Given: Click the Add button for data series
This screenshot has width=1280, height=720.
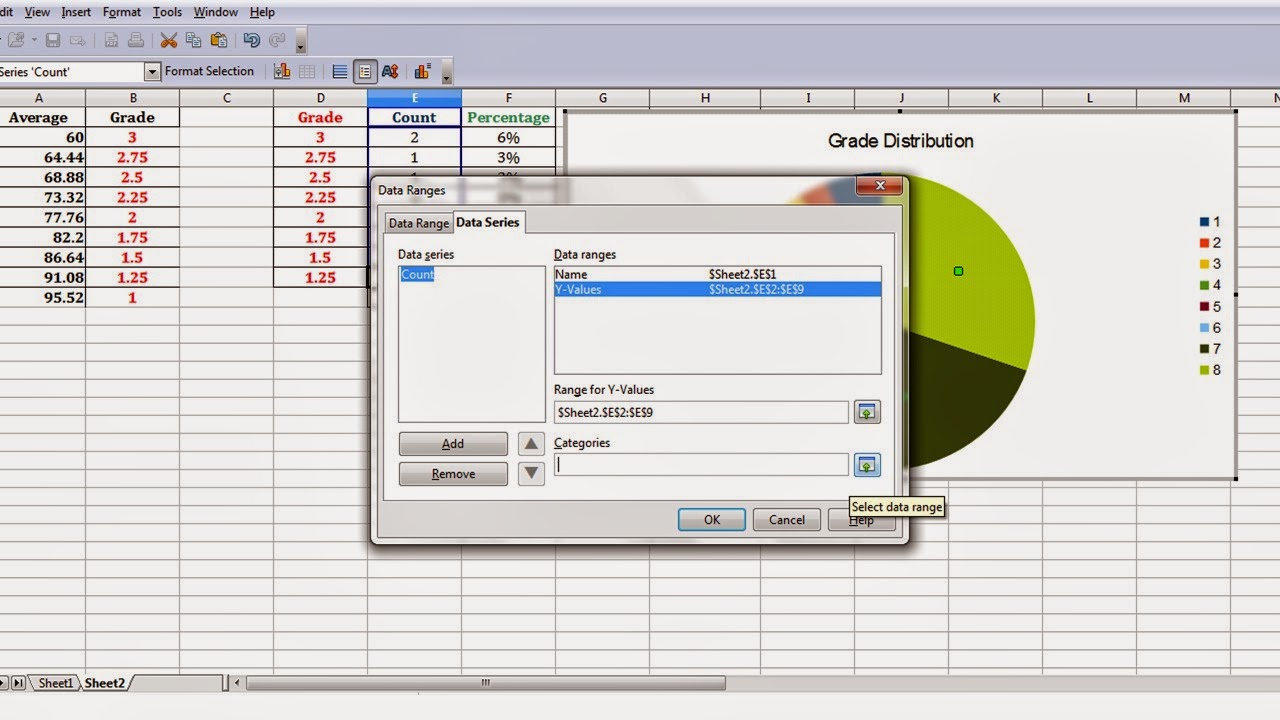Looking at the screenshot, I should click(452, 443).
